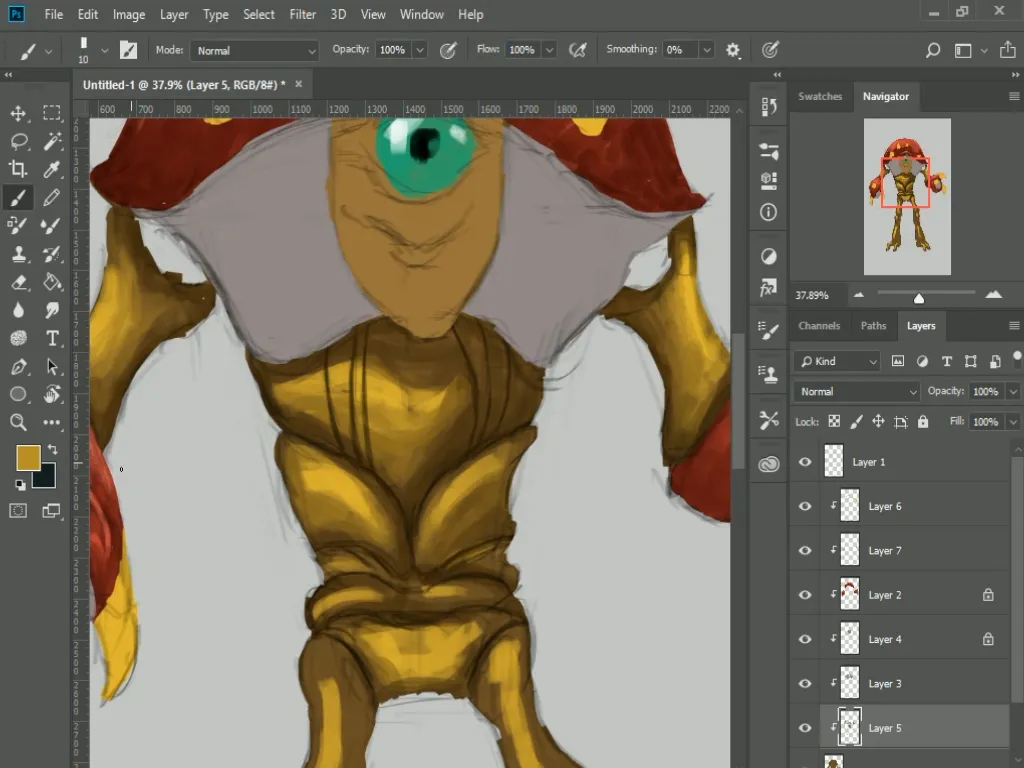Switch to the Channels tab
The width and height of the screenshot is (1024, 768).
click(x=819, y=326)
